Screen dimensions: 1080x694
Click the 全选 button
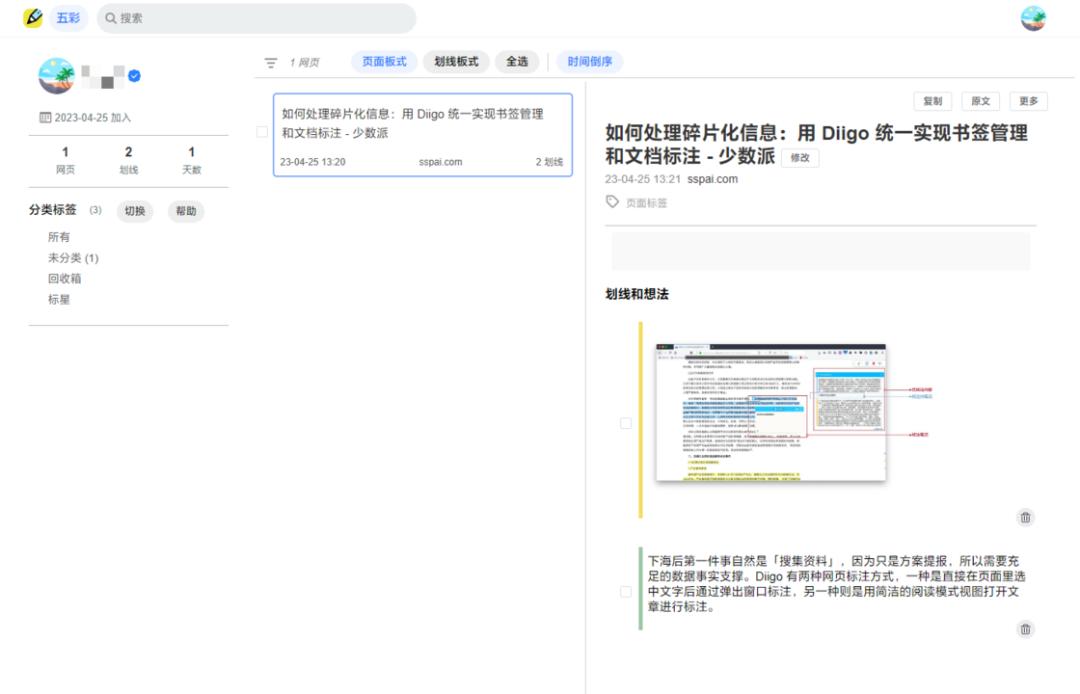[517, 62]
